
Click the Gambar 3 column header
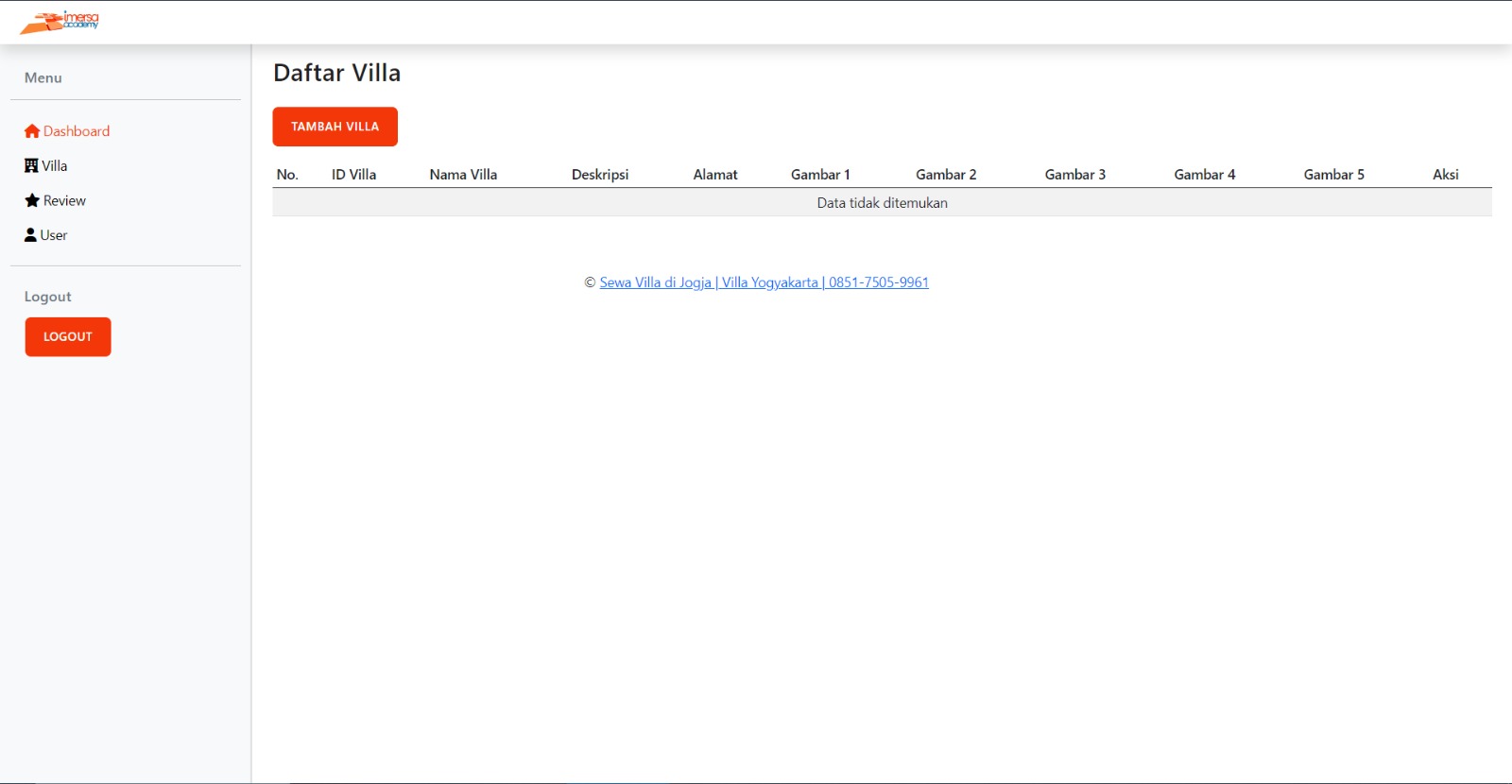click(x=1075, y=175)
